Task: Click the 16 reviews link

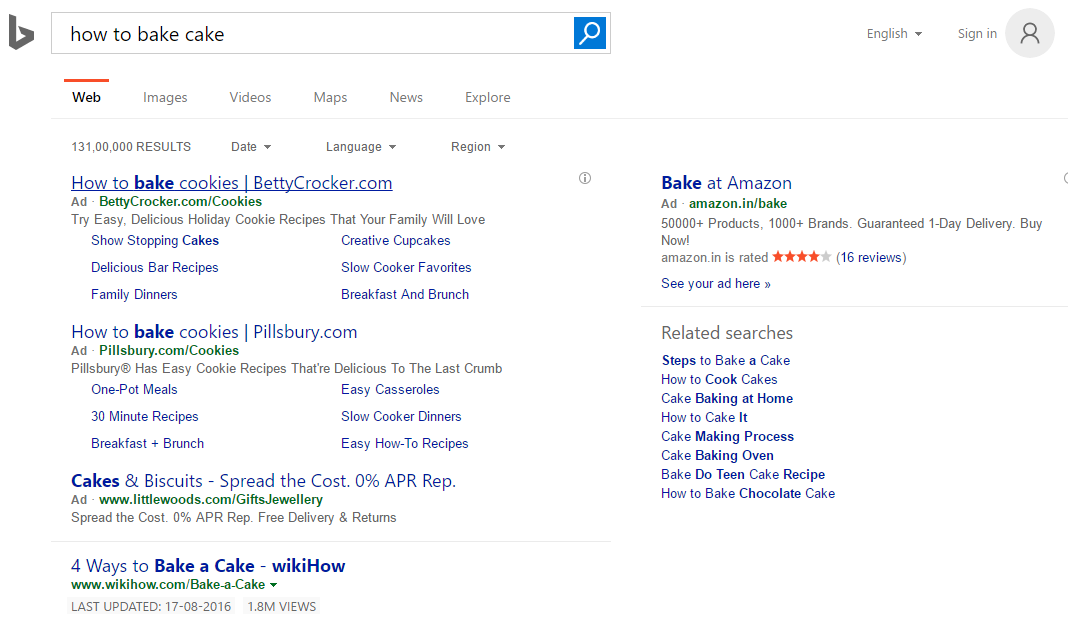Action: coord(870,257)
